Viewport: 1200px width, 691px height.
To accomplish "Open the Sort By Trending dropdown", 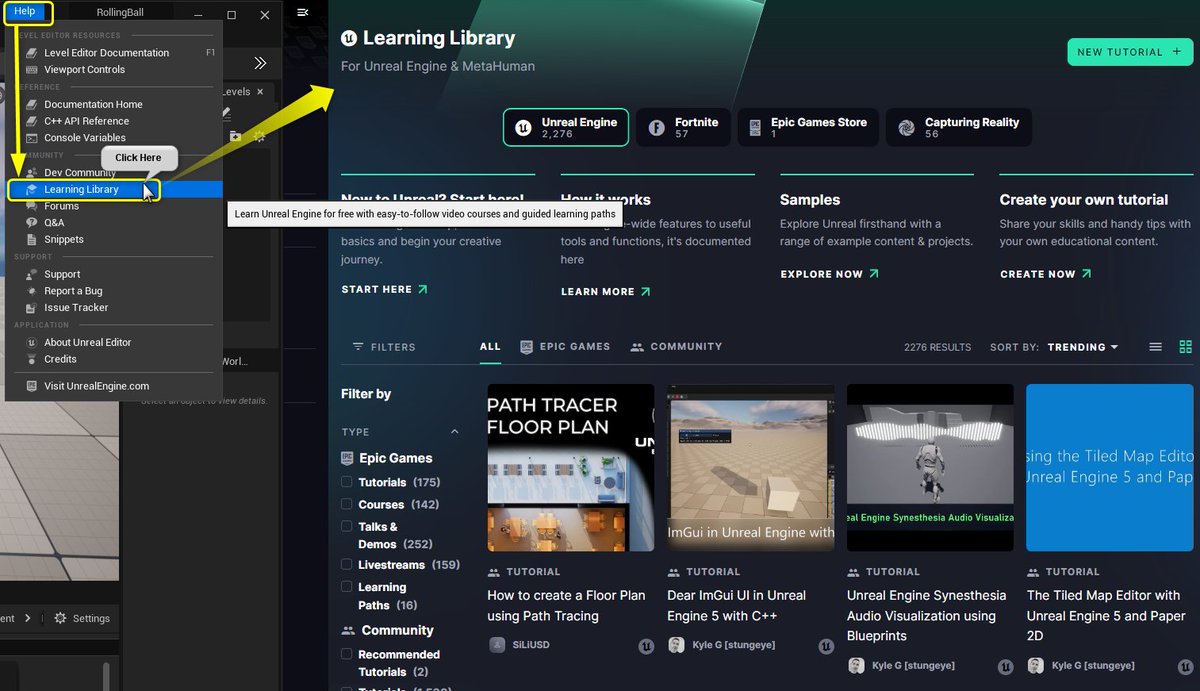I will pyautogui.click(x=1083, y=347).
